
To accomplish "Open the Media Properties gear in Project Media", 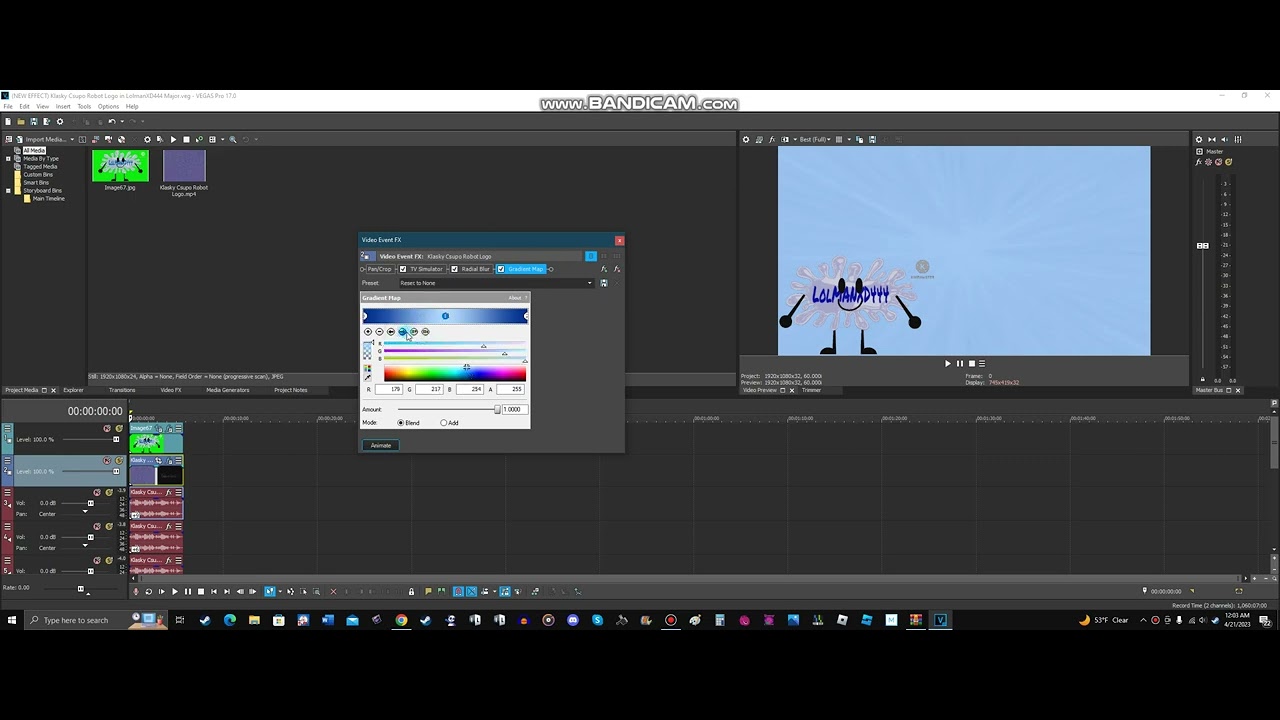I will 147,139.
